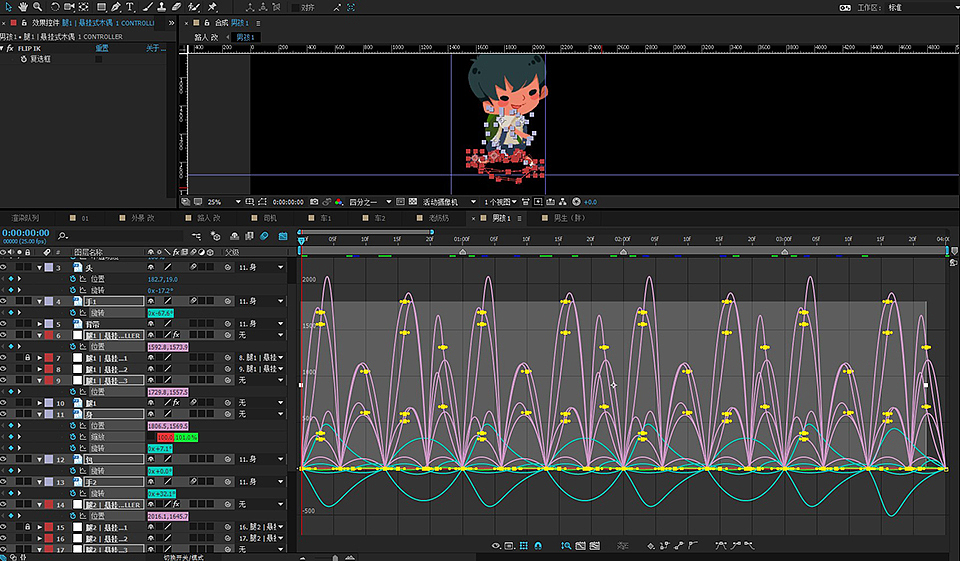Click the +0.0 exposure value in viewer
The height and width of the screenshot is (561, 960).
(590, 201)
